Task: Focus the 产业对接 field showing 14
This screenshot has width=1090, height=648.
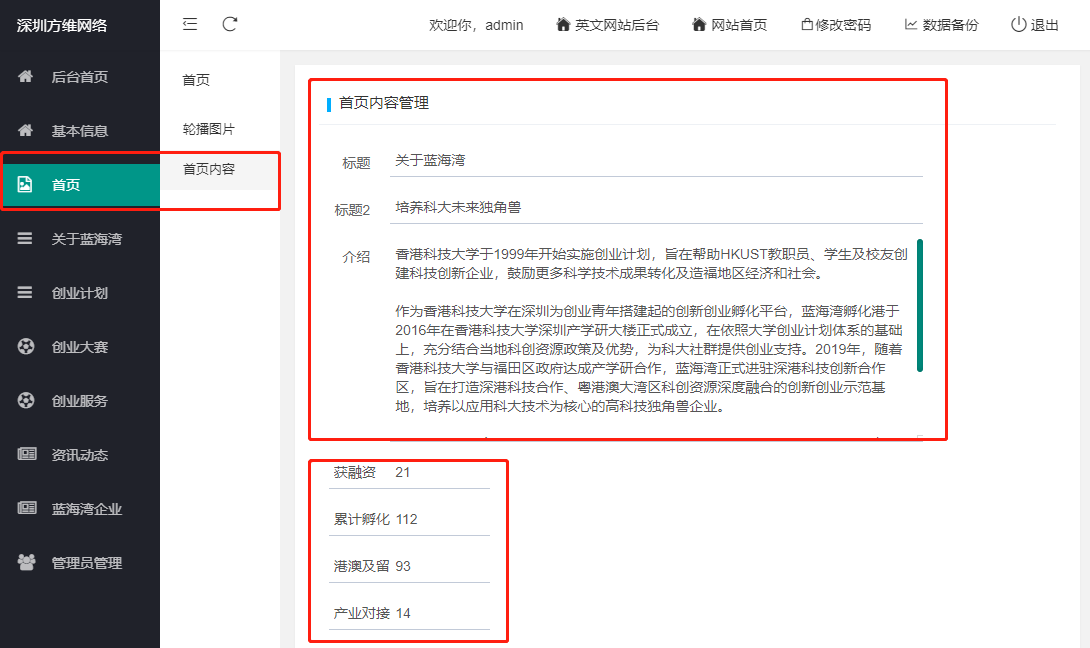Action: point(442,613)
